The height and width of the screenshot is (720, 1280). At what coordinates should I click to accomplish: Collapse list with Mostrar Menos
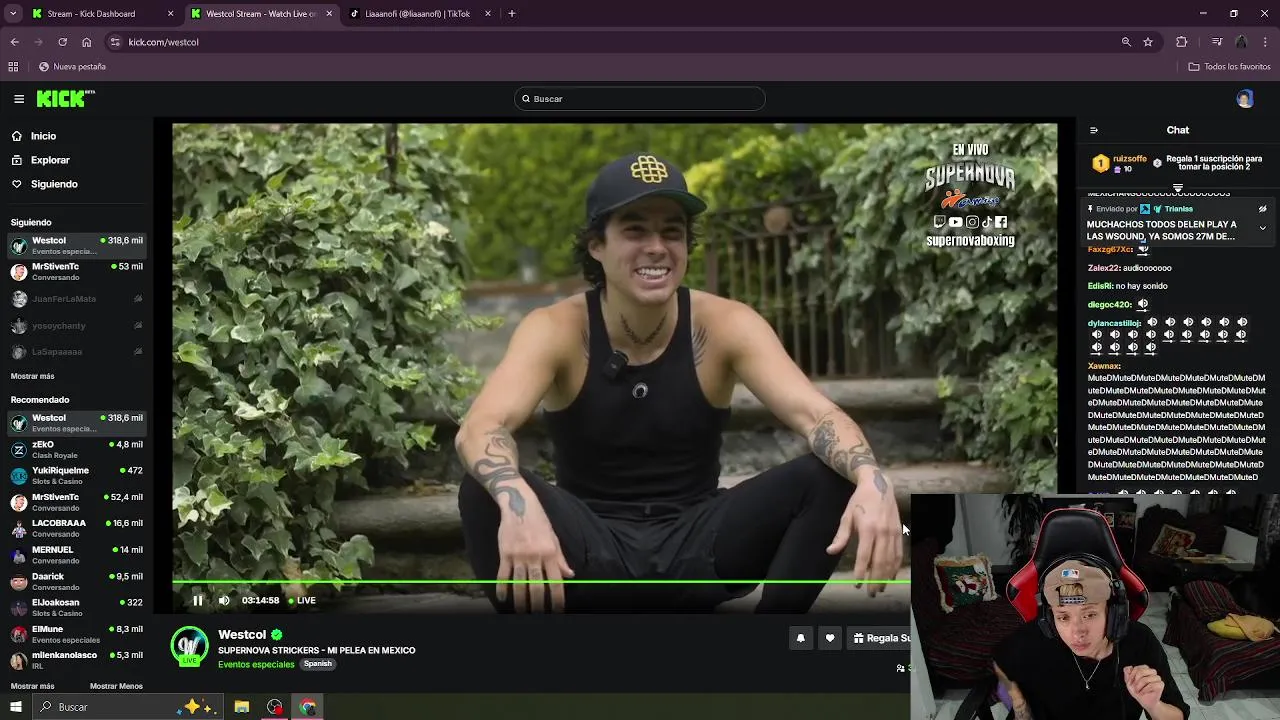click(116, 686)
